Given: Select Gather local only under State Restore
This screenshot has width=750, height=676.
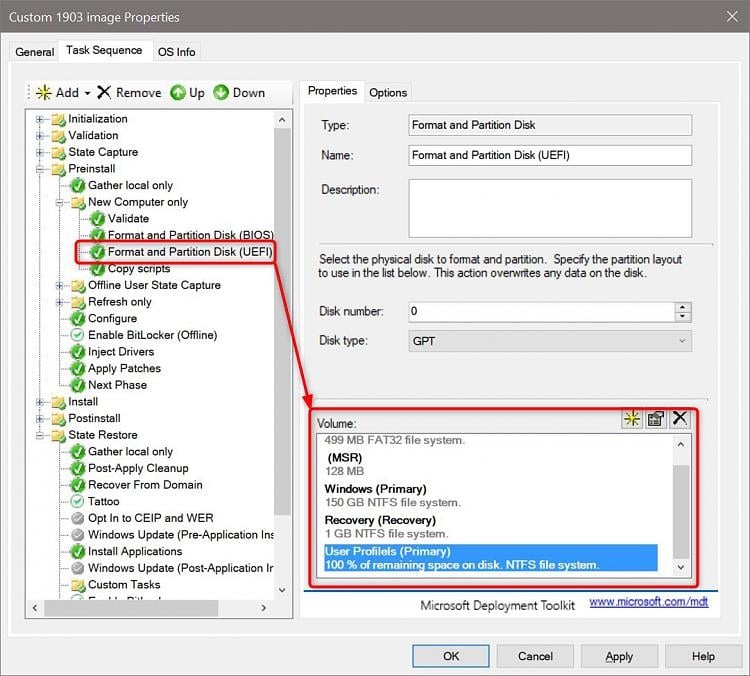Looking at the screenshot, I should coord(130,452).
